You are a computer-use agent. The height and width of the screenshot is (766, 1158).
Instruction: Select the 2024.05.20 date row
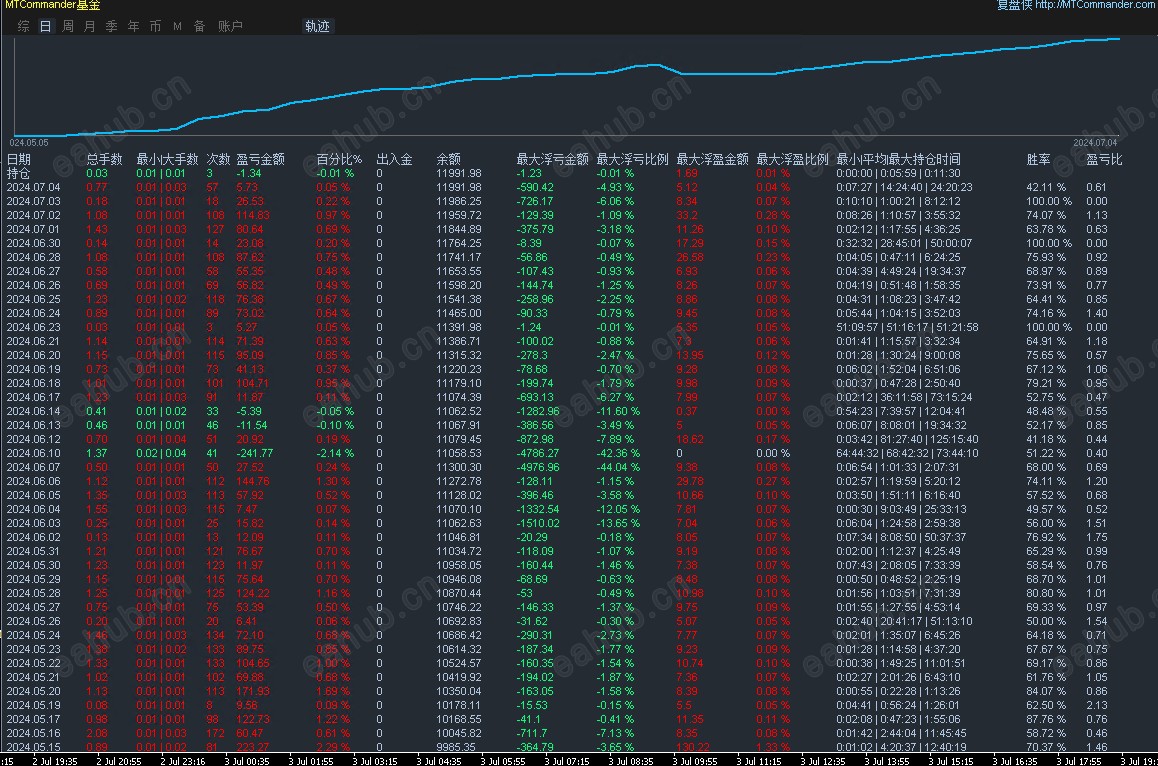(x=34, y=691)
